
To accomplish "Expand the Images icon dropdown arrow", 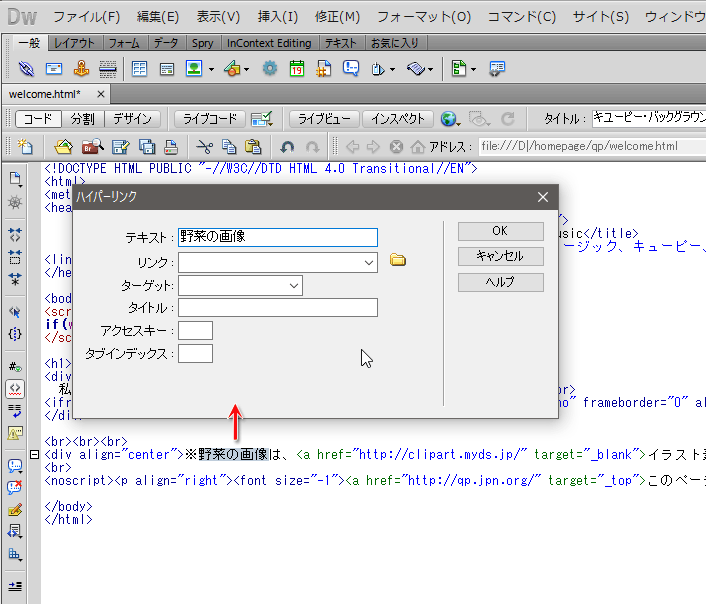I will tap(211, 69).
